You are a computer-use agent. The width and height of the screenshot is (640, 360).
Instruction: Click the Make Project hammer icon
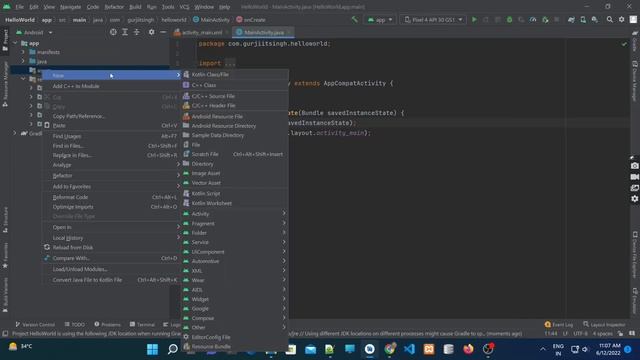(x=355, y=19)
